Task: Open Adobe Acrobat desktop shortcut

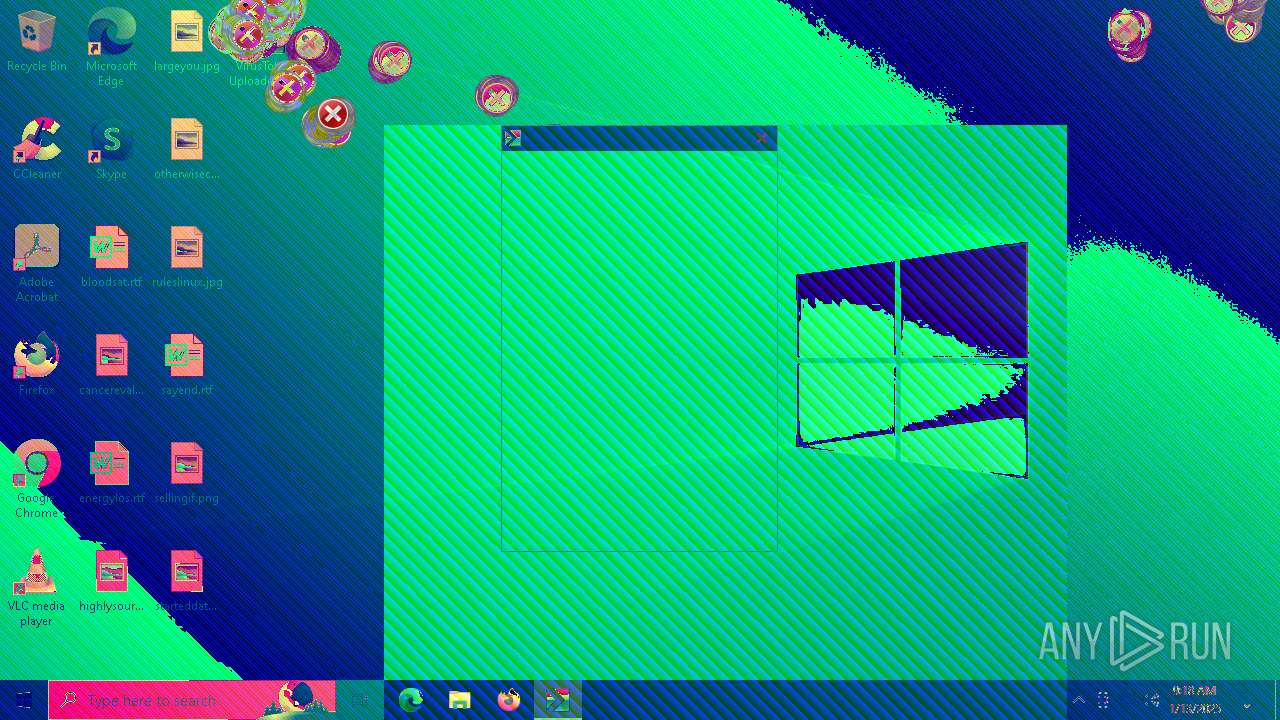Action: (x=36, y=264)
